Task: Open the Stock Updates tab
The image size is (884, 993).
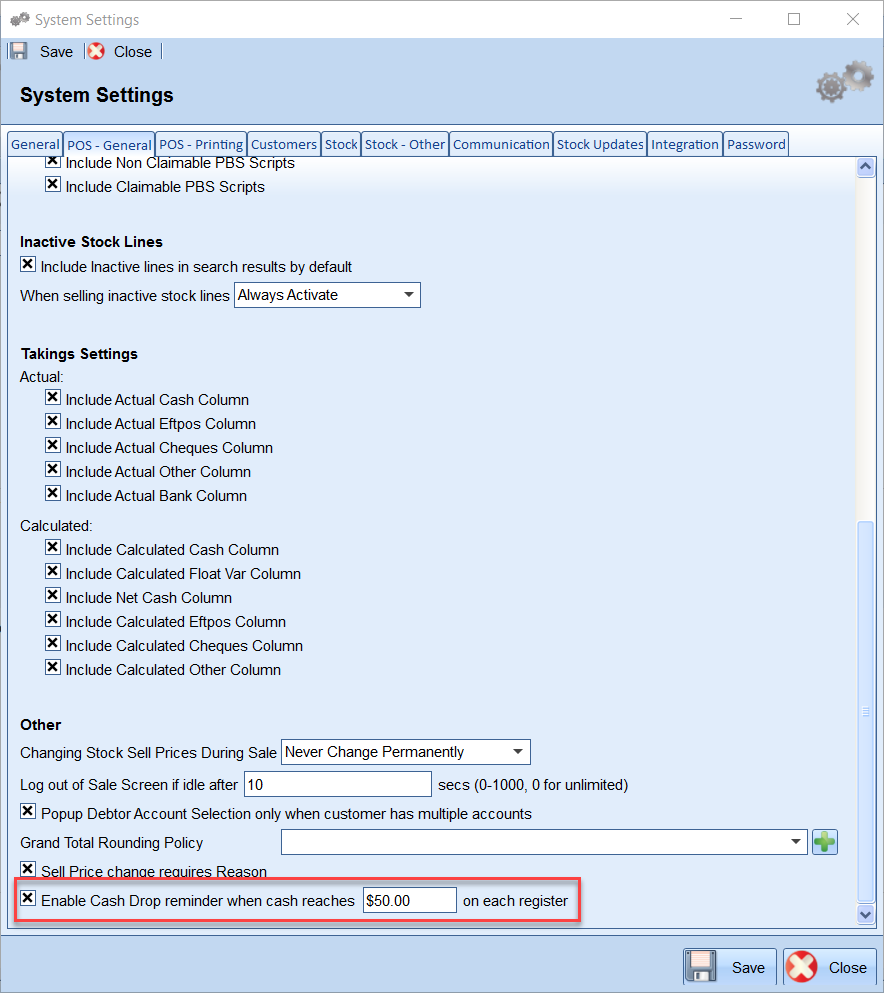Action: (x=600, y=144)
